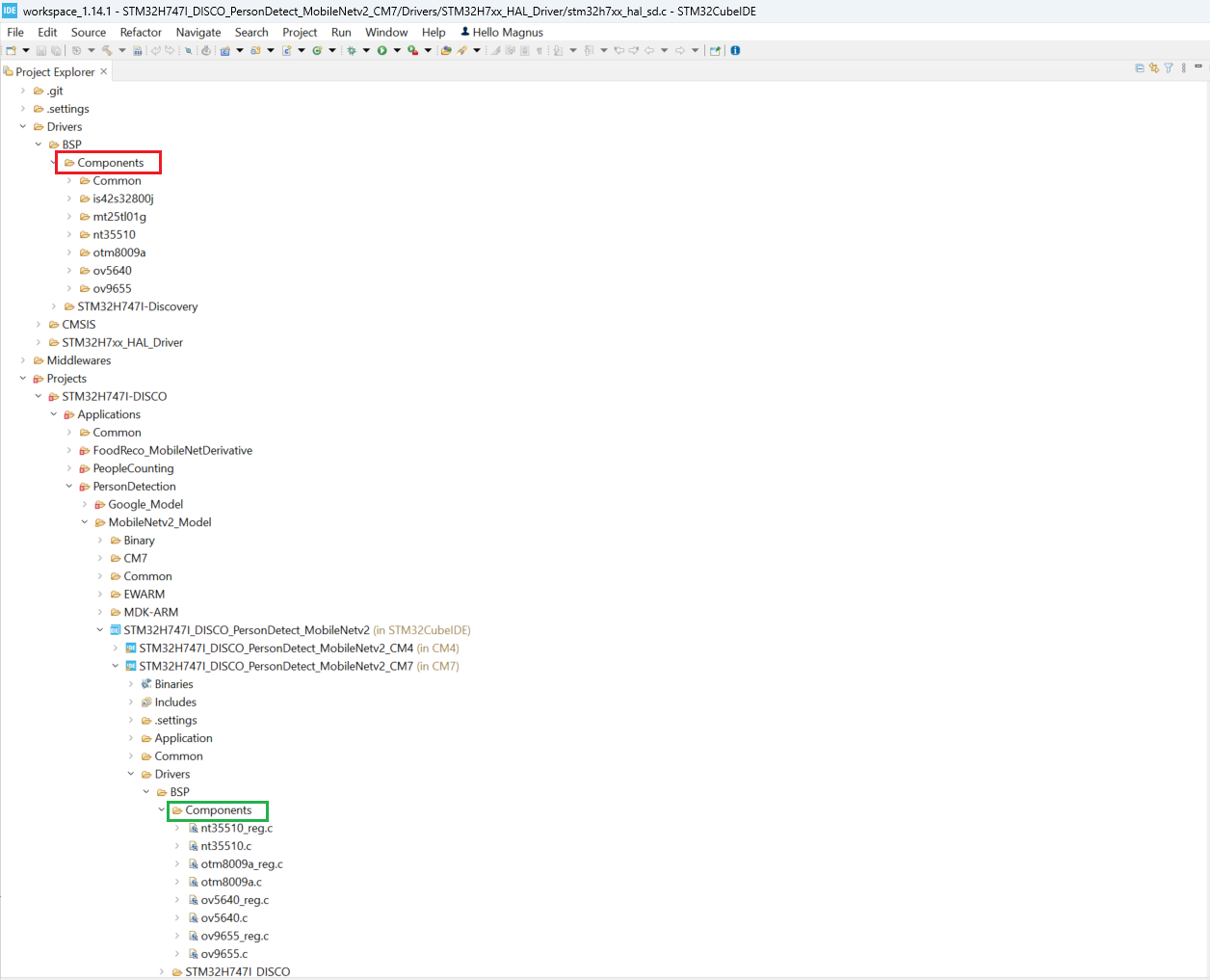Build the project with the hammer icon
The width and height of the screenshot is (1210, 980).
pos(106,50)
